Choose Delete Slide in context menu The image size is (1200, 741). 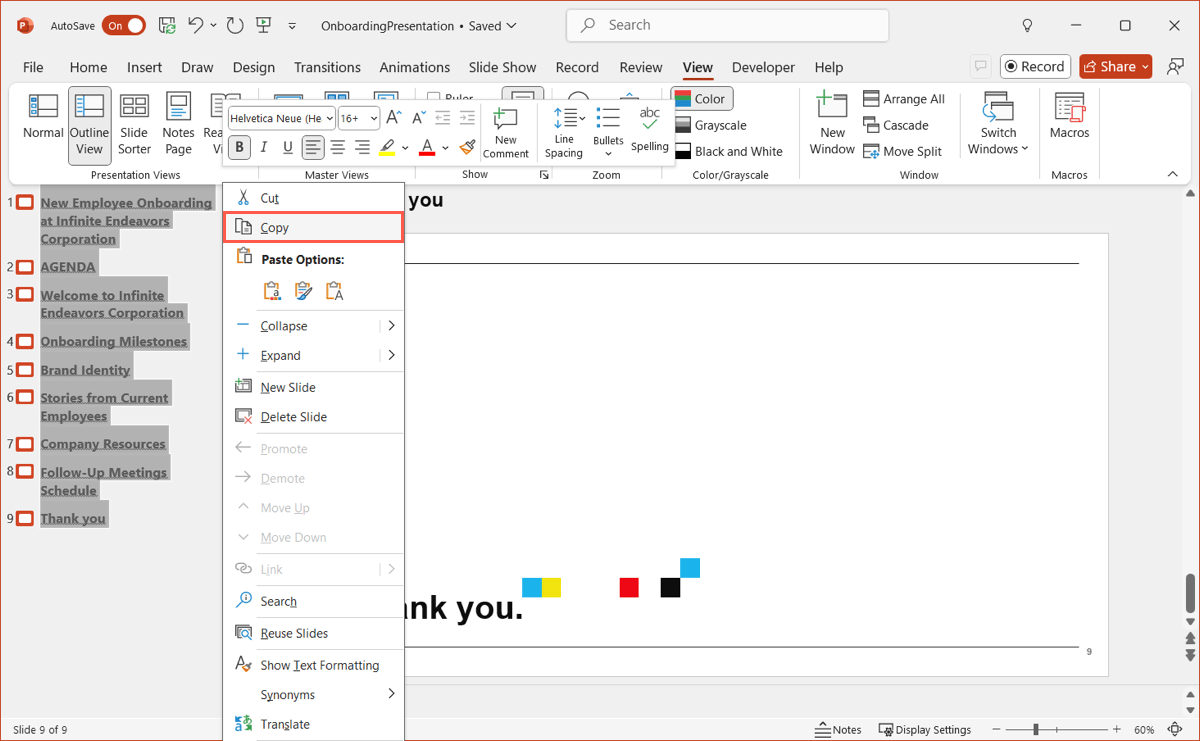[313, 416]
